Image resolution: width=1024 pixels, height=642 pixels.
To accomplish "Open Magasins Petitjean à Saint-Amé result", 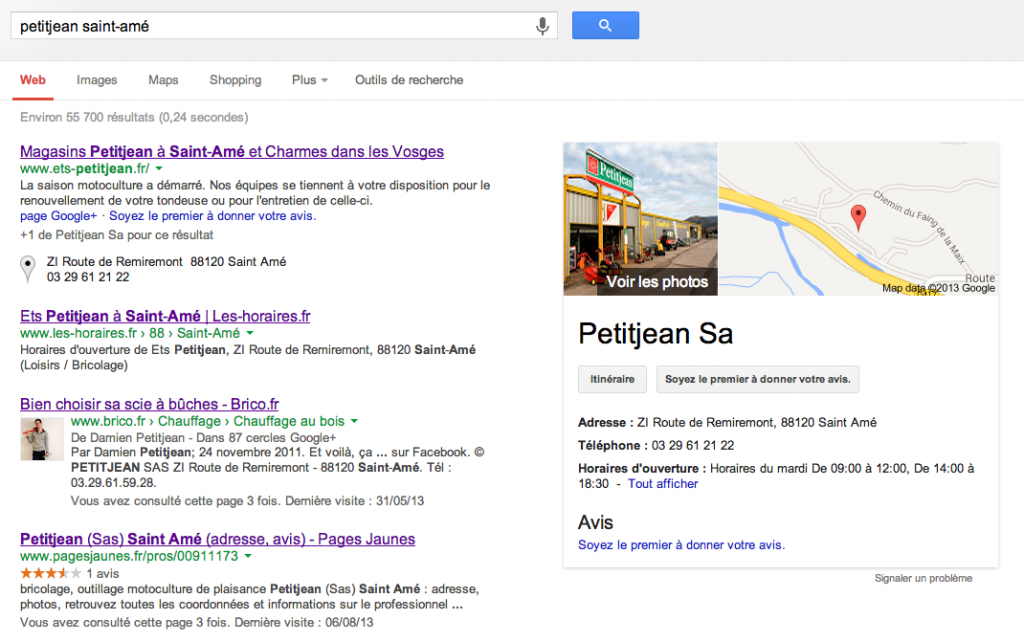I will (232, 152).
